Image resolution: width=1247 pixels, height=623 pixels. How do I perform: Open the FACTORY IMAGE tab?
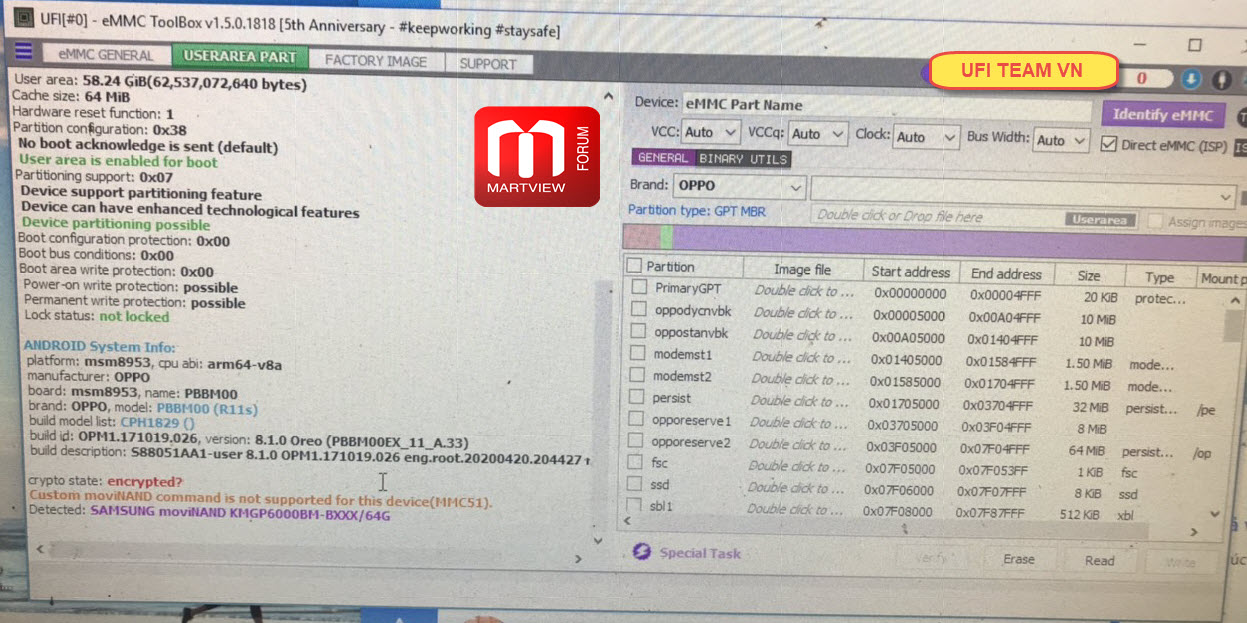coord(376,61)
